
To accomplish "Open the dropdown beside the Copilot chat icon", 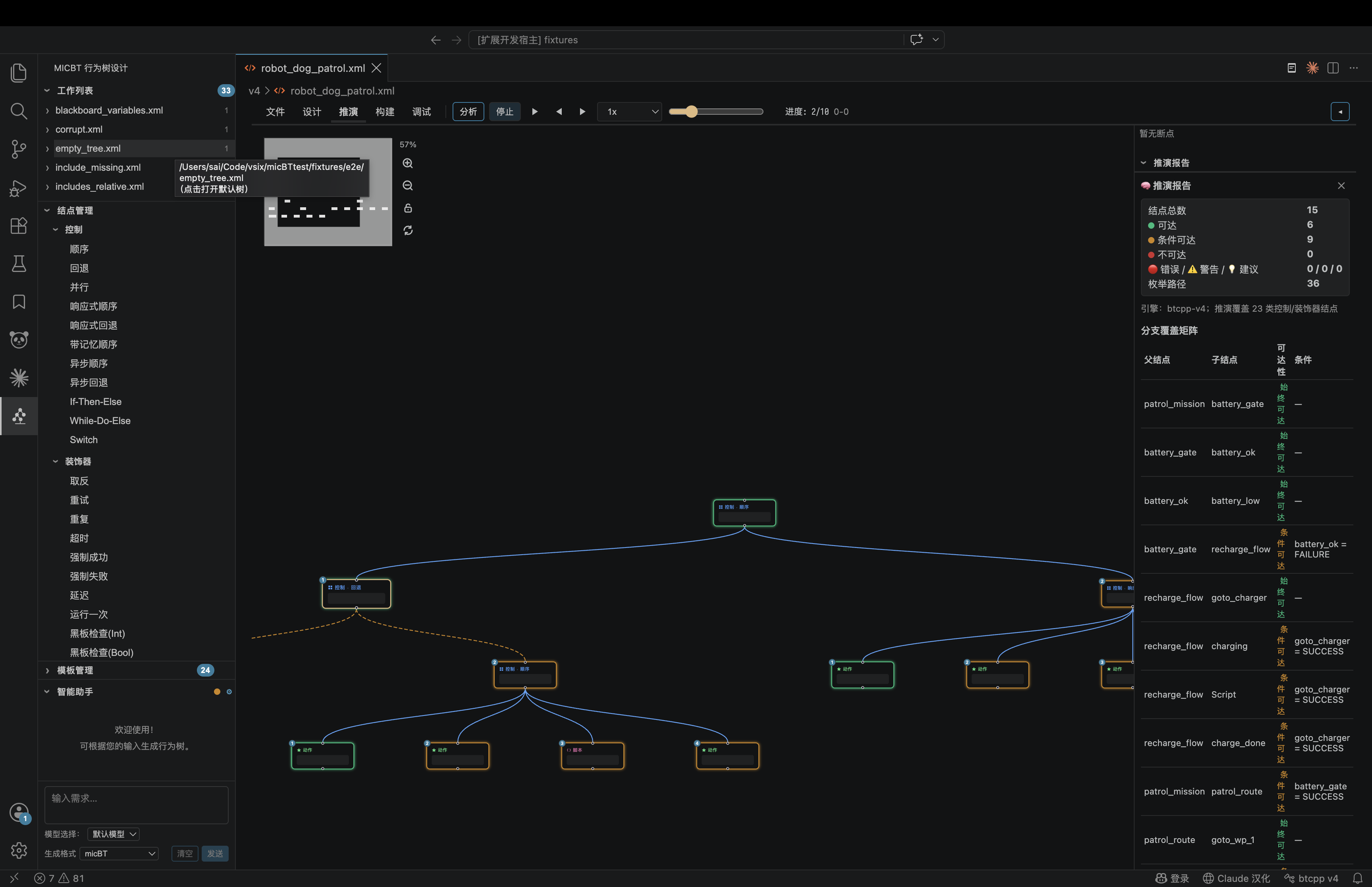I will 936,39.
